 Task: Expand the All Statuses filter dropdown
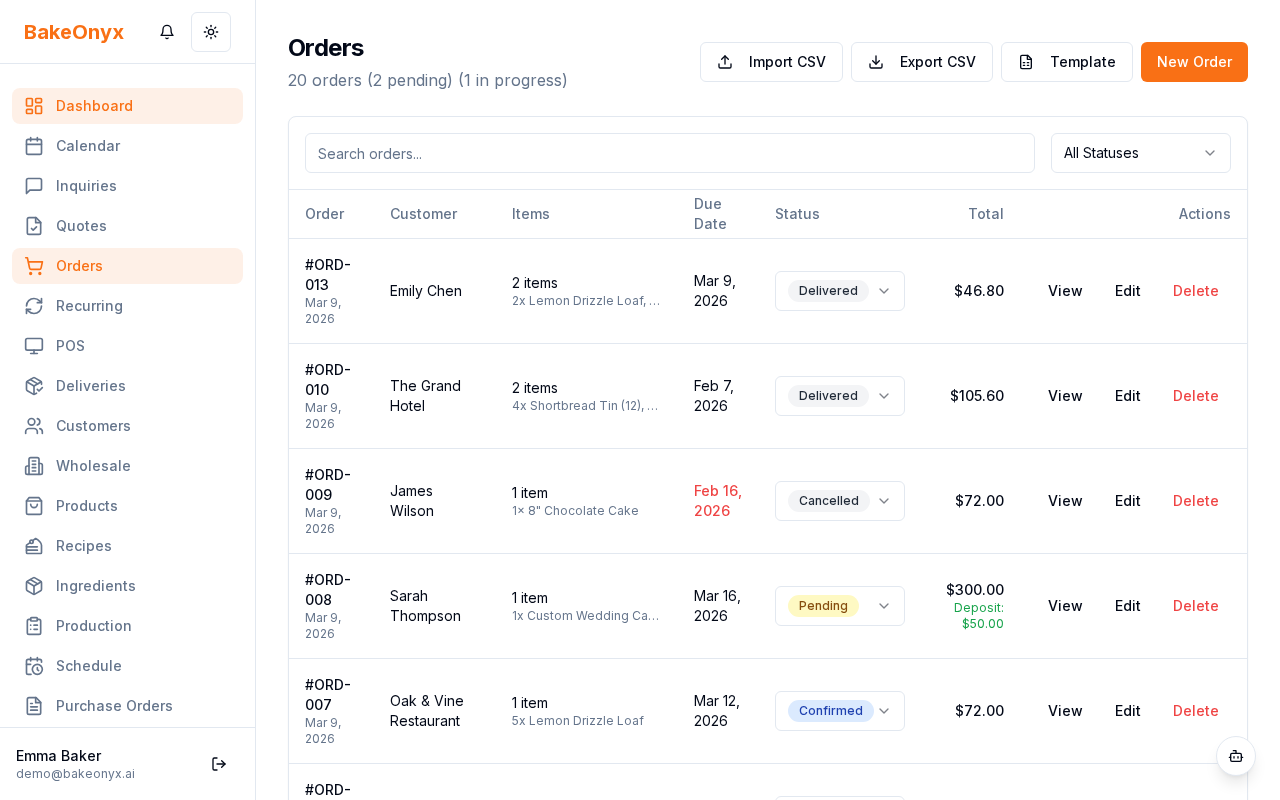click(x=1140, y=153)
